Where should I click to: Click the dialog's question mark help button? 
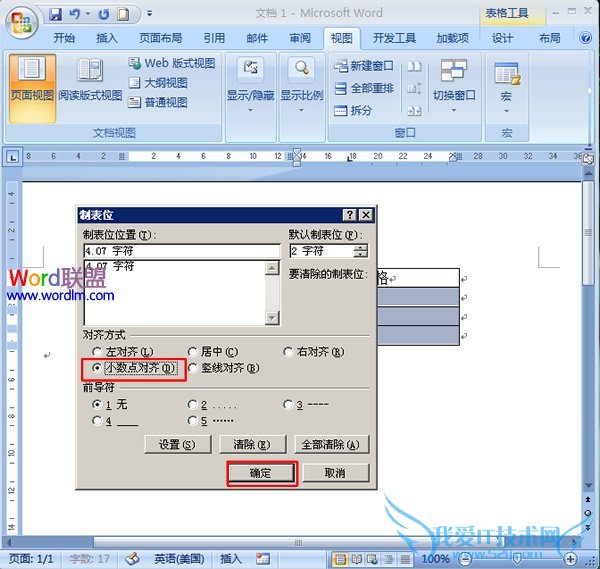tap(350, 215)
